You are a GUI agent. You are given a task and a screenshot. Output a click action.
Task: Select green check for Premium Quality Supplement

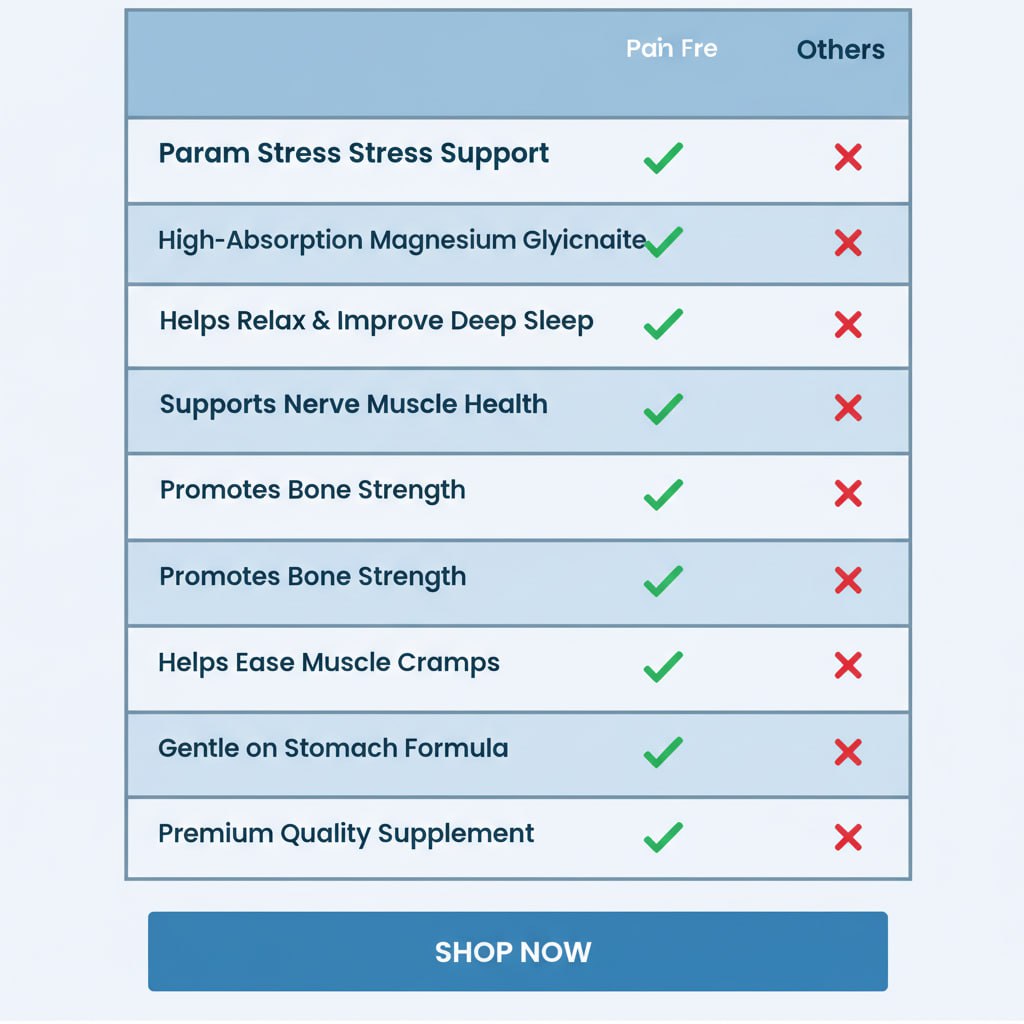click(x=663, y=837)
